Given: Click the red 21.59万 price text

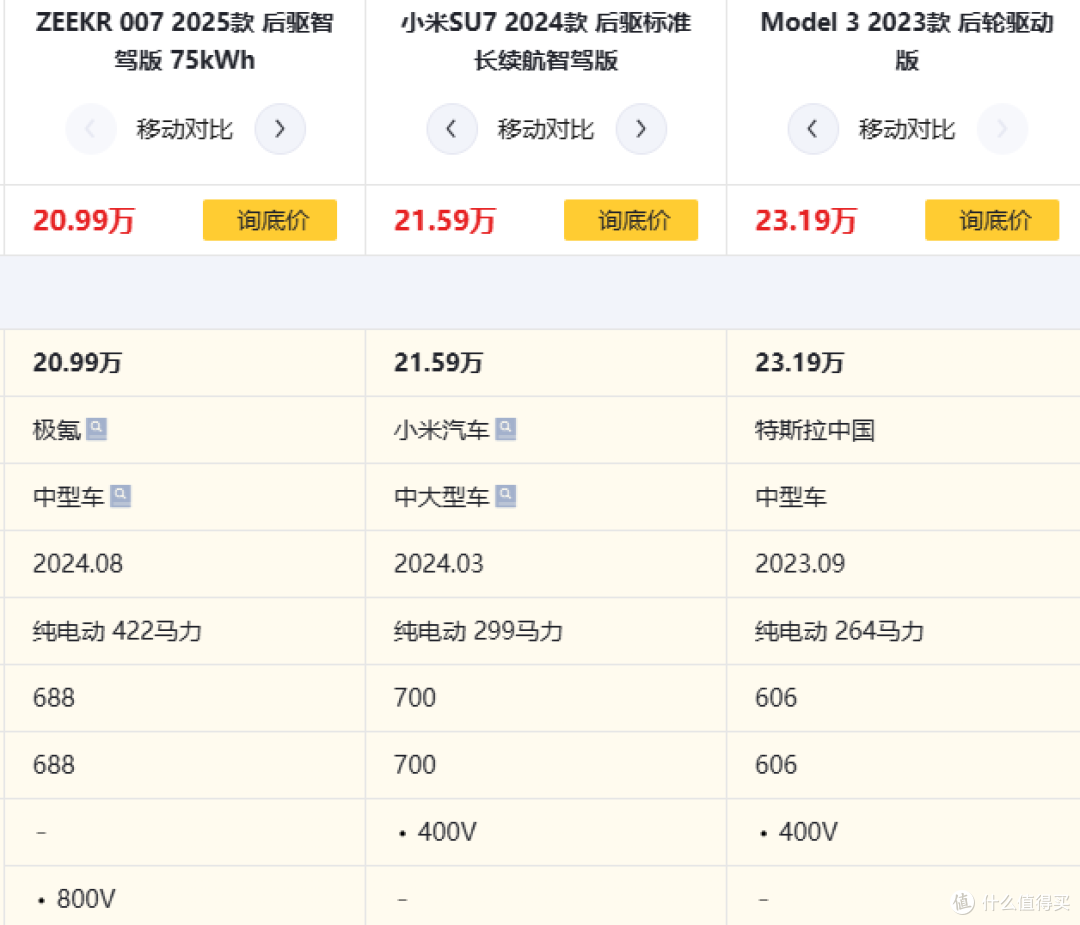Looking at the screenshot, I should (x=444, y=220).
